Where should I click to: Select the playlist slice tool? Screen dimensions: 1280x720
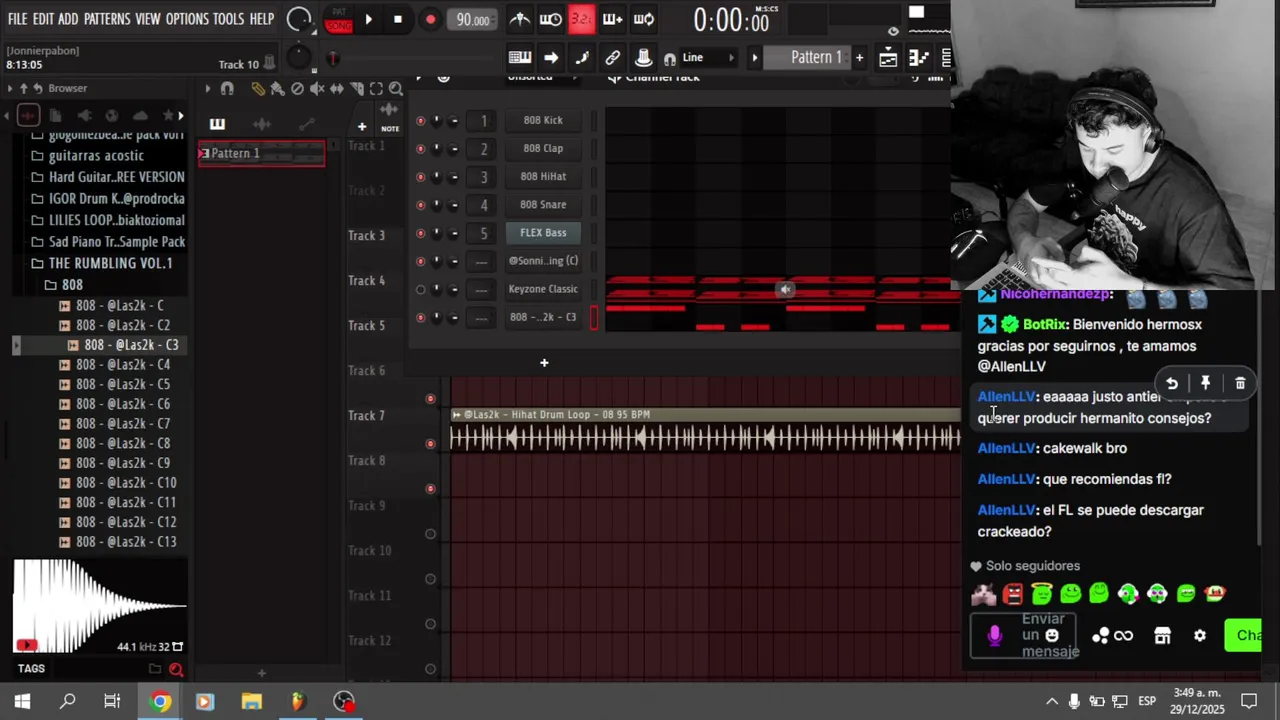pos(356,89)
